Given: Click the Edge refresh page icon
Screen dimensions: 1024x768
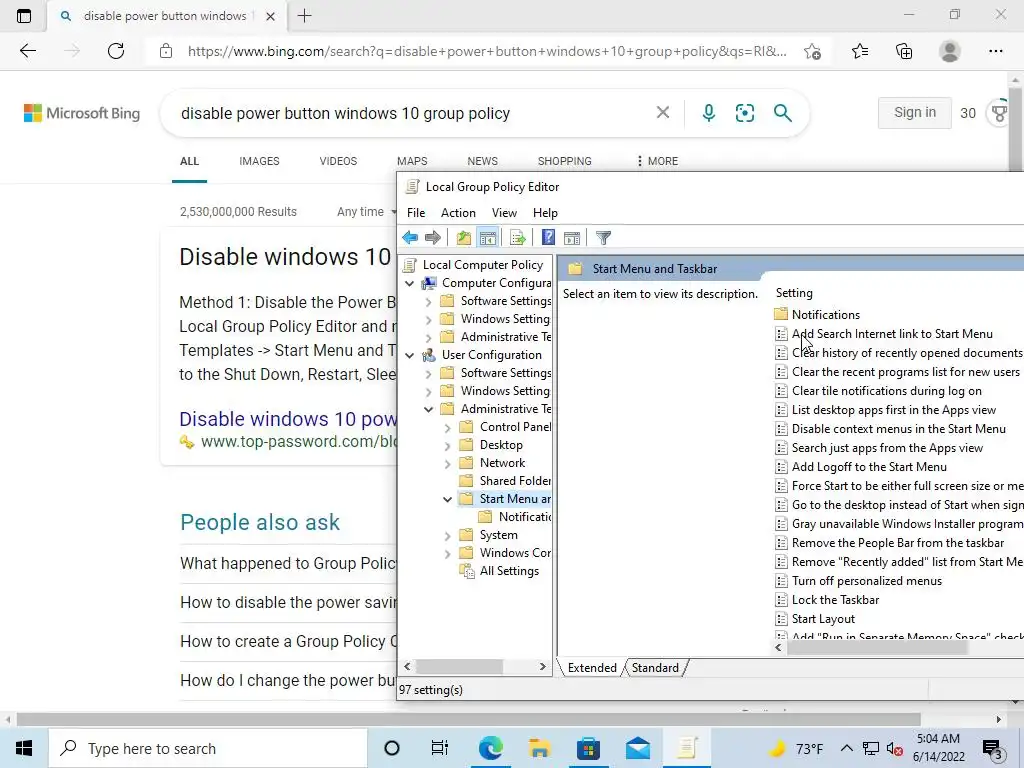Looking at the screenshot, I should 116,51.
